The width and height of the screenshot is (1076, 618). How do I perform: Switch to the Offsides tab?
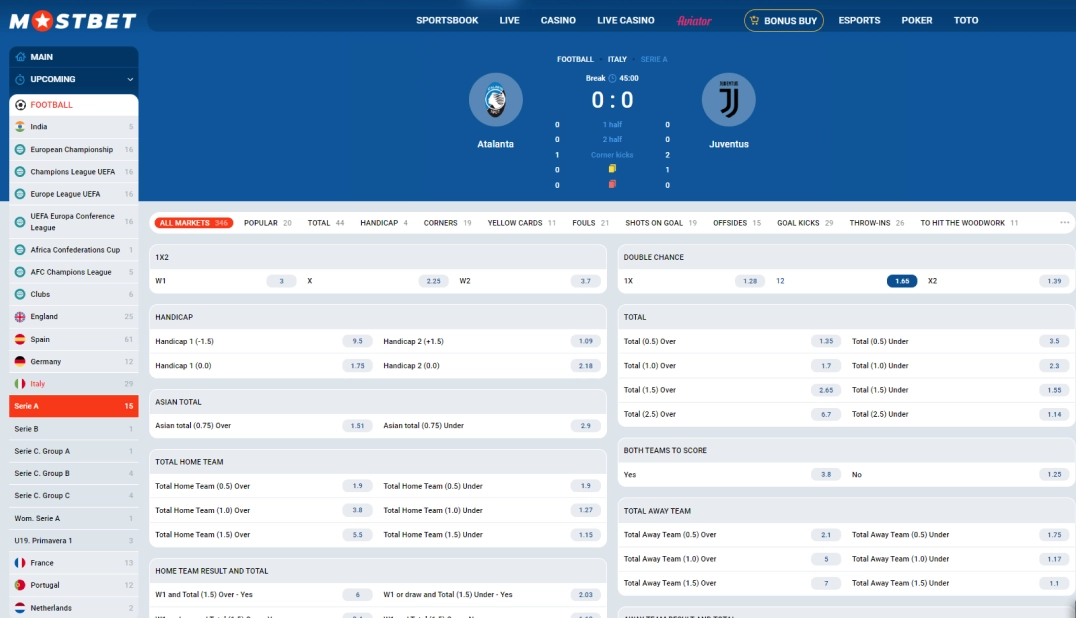pos(737,223)
